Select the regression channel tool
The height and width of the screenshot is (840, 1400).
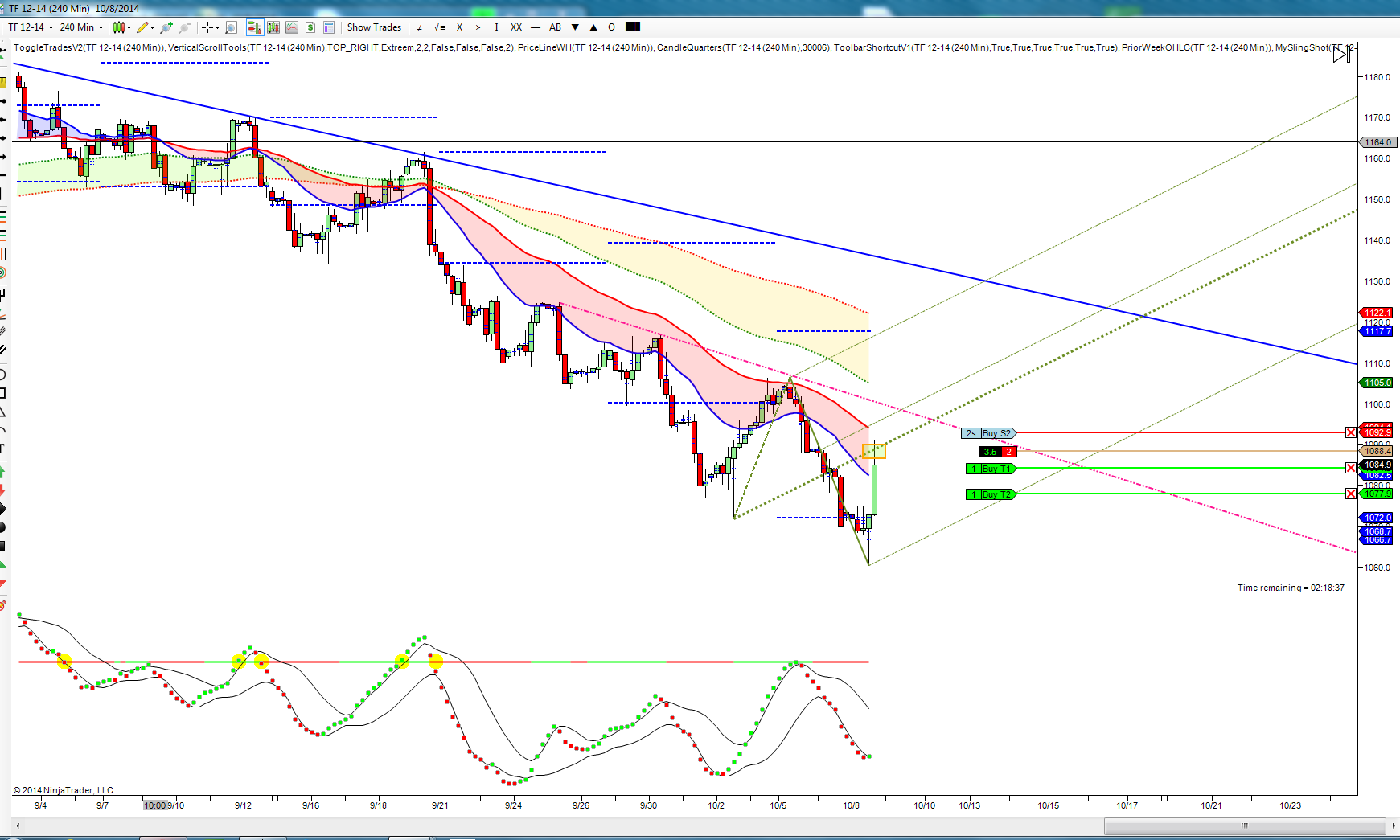pos(2,331)
